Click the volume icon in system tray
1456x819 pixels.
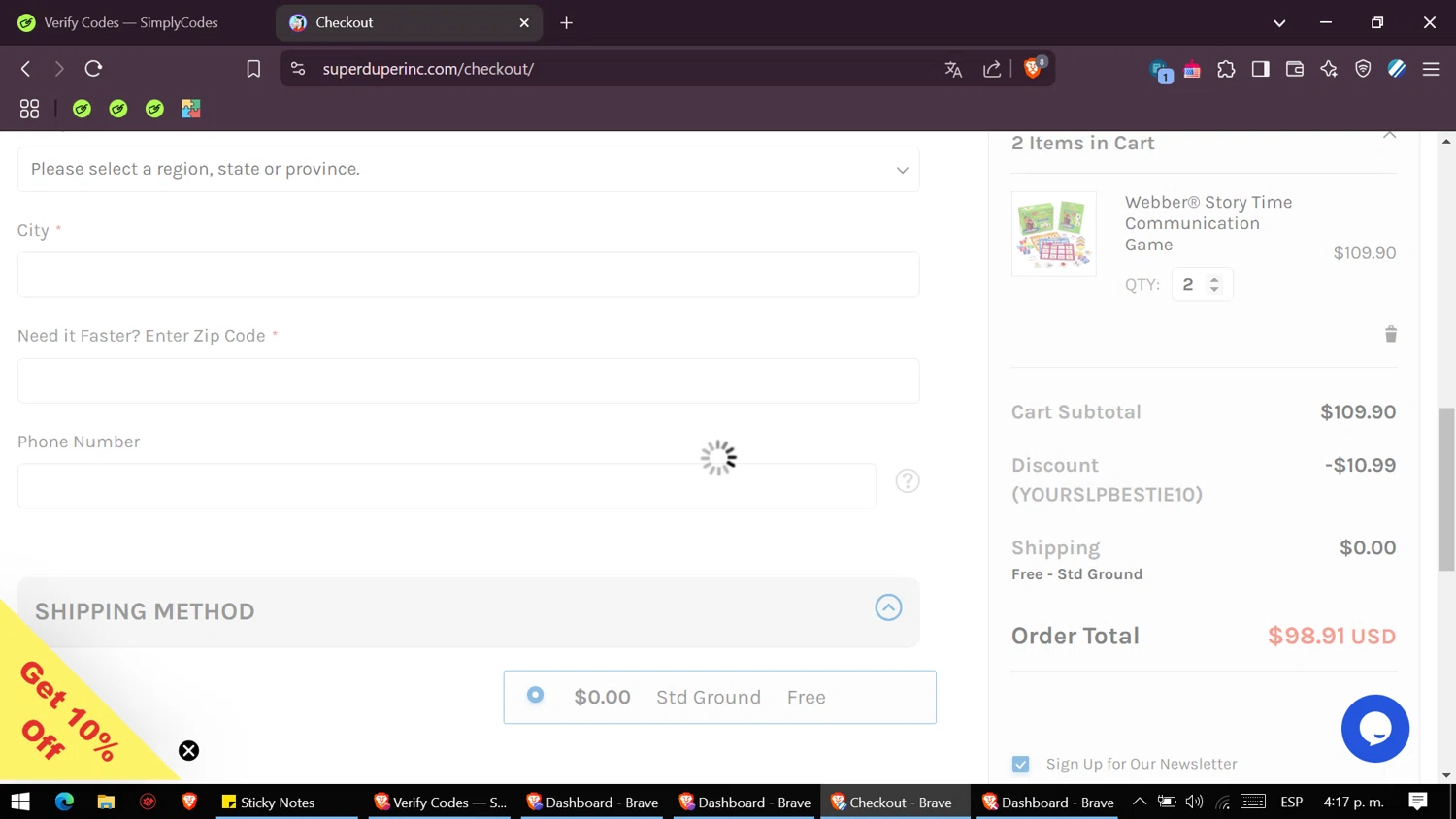coord(1194,803)
